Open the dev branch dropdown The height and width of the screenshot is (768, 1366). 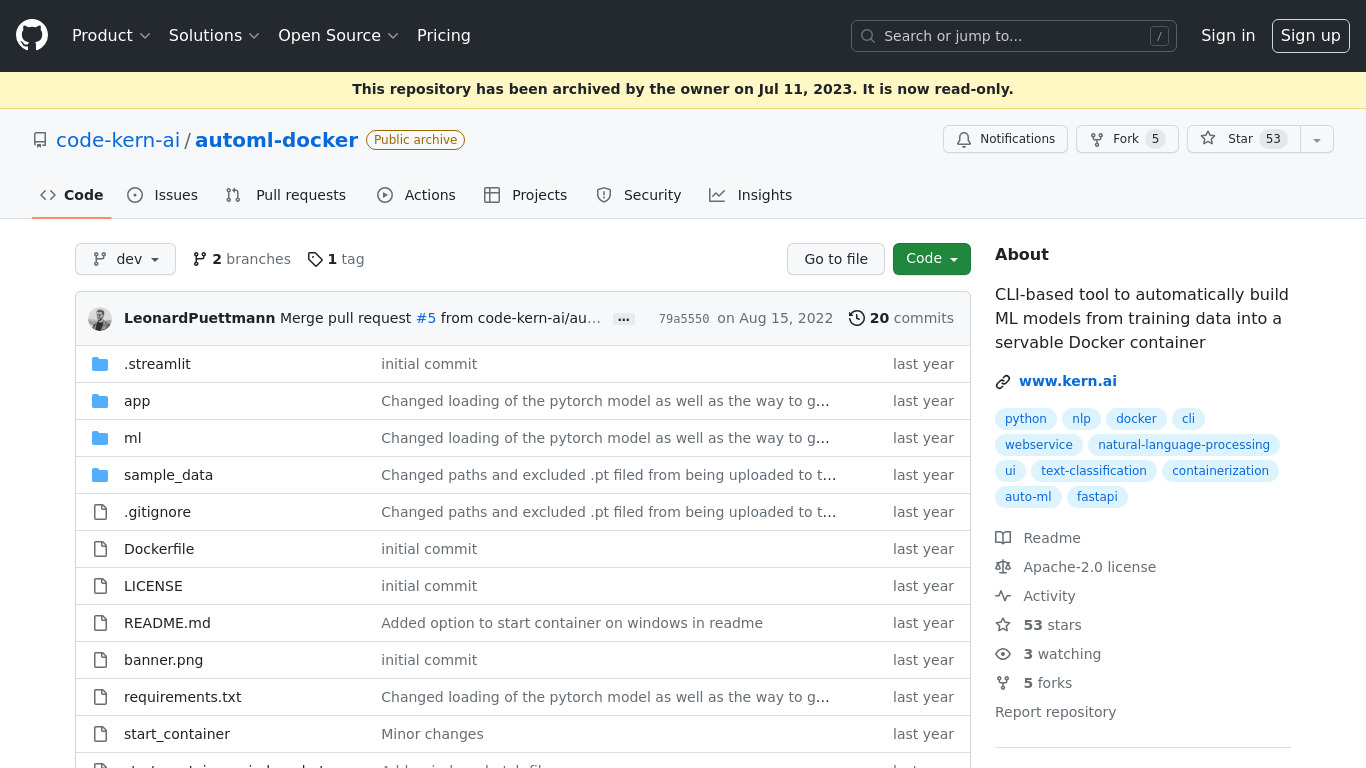pyautogui.click(x=125, y=259)
